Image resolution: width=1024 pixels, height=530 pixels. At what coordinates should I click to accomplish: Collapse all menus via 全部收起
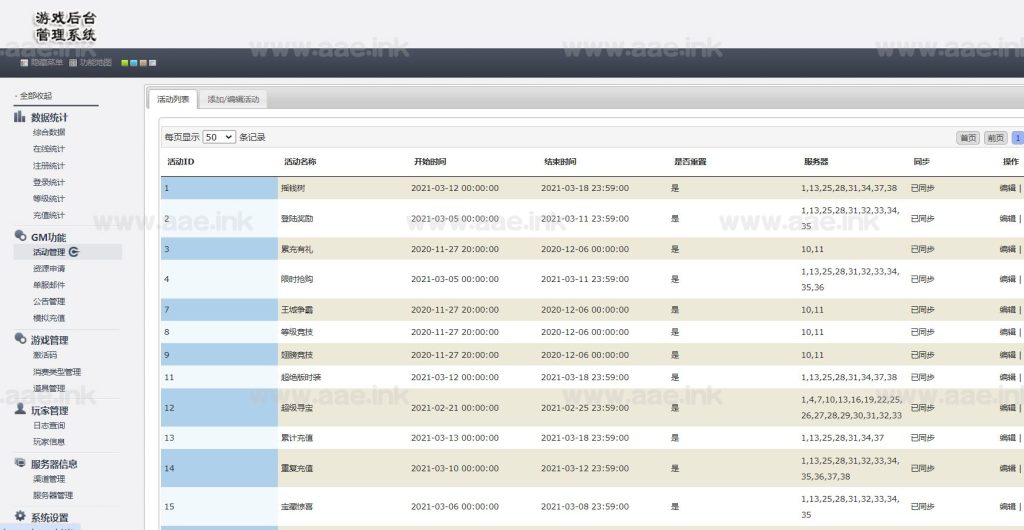click(x=36, y=96)
